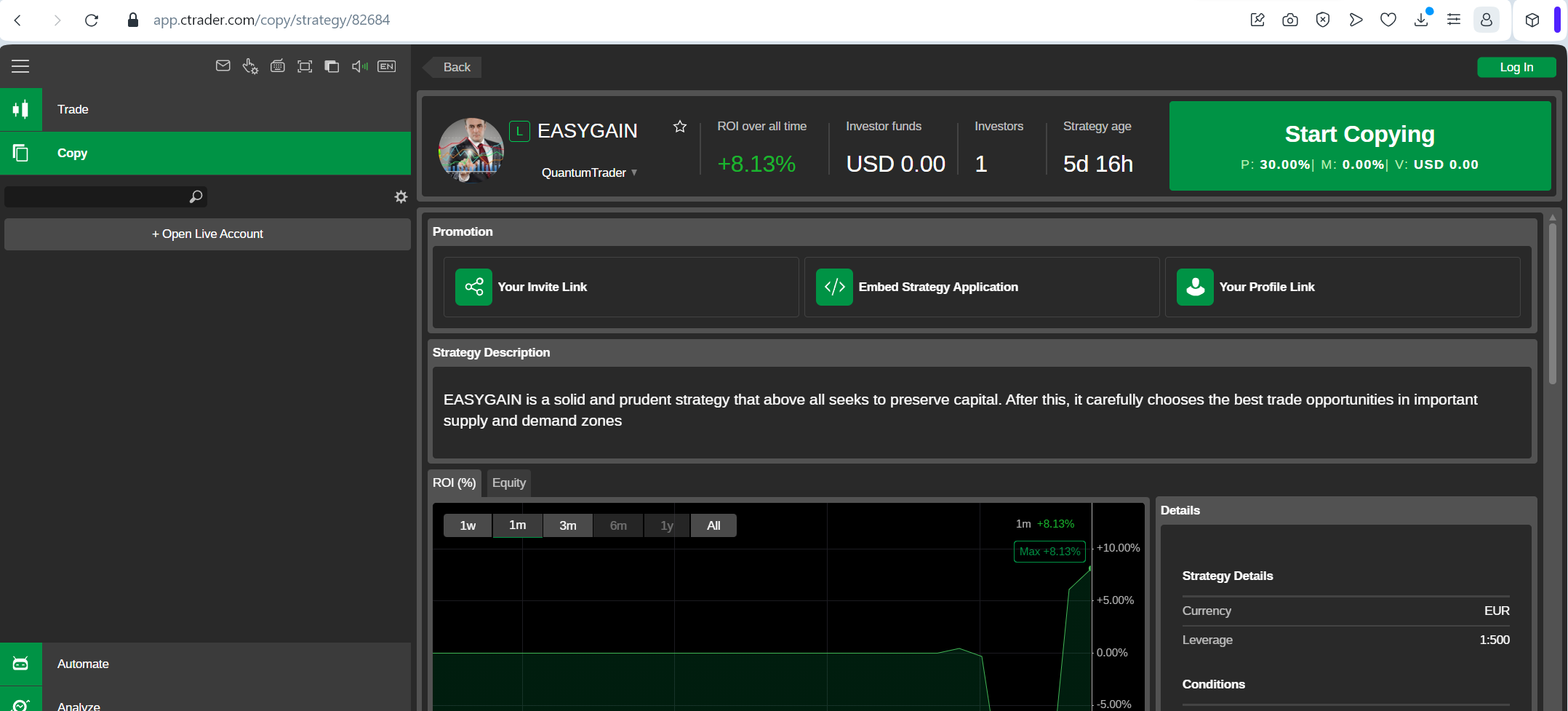The height and width of the screenshot is (711, 1568).
Task: Open Your Invite Link
Action: [x=621, y=287]
